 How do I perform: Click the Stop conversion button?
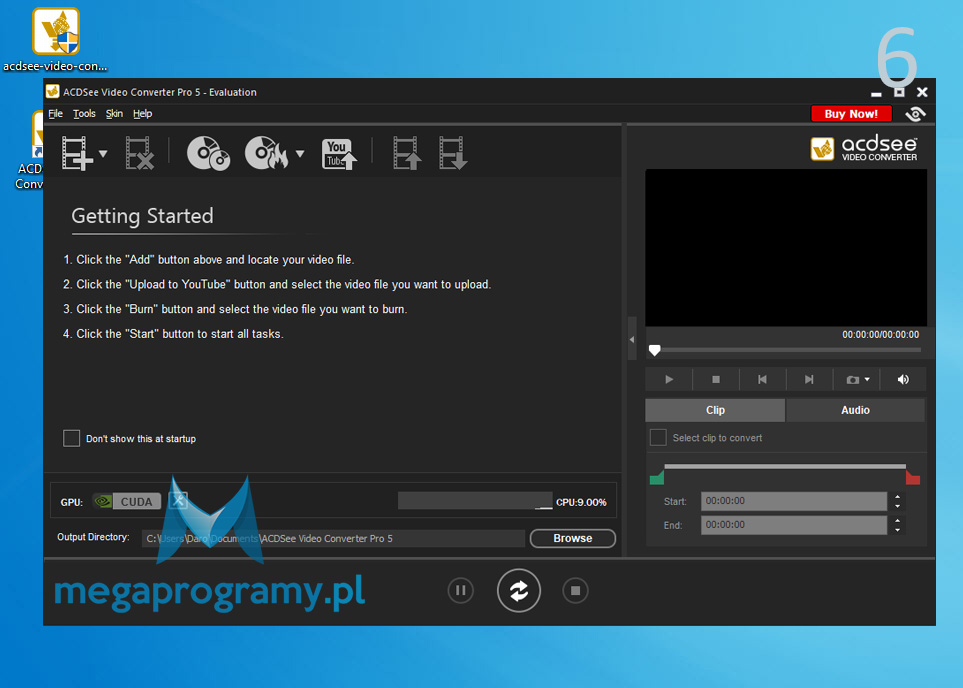[x=575, y=590]
